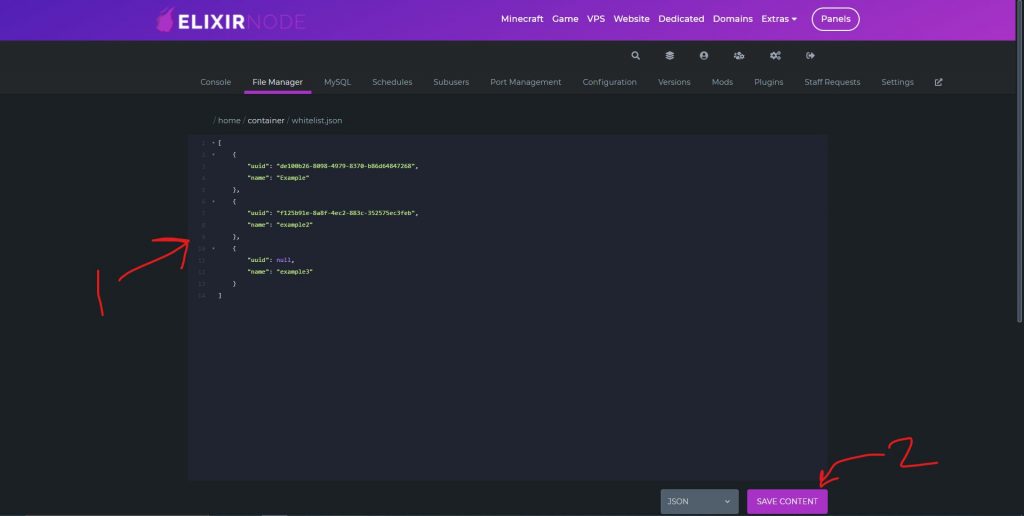Select the File Manager tab
This screenshot has width=1024, height=516.
pos(278,82)
